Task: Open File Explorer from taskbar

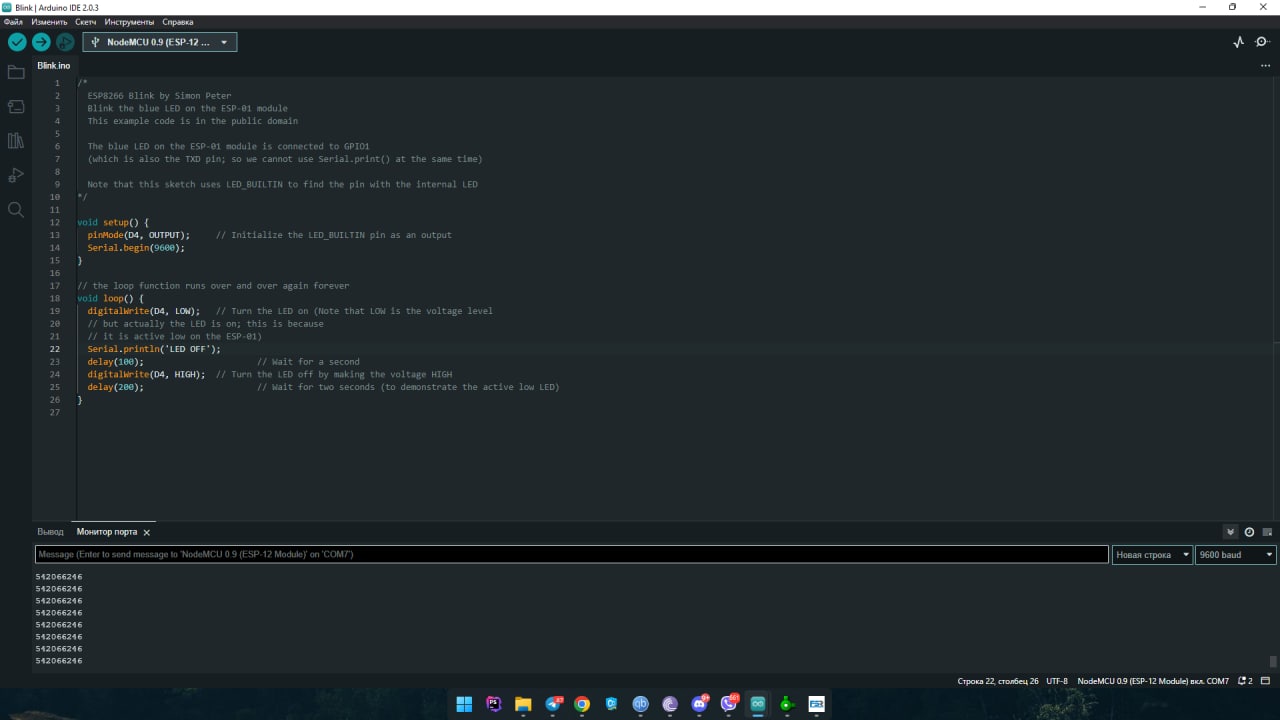Action: tap(523, 704)
